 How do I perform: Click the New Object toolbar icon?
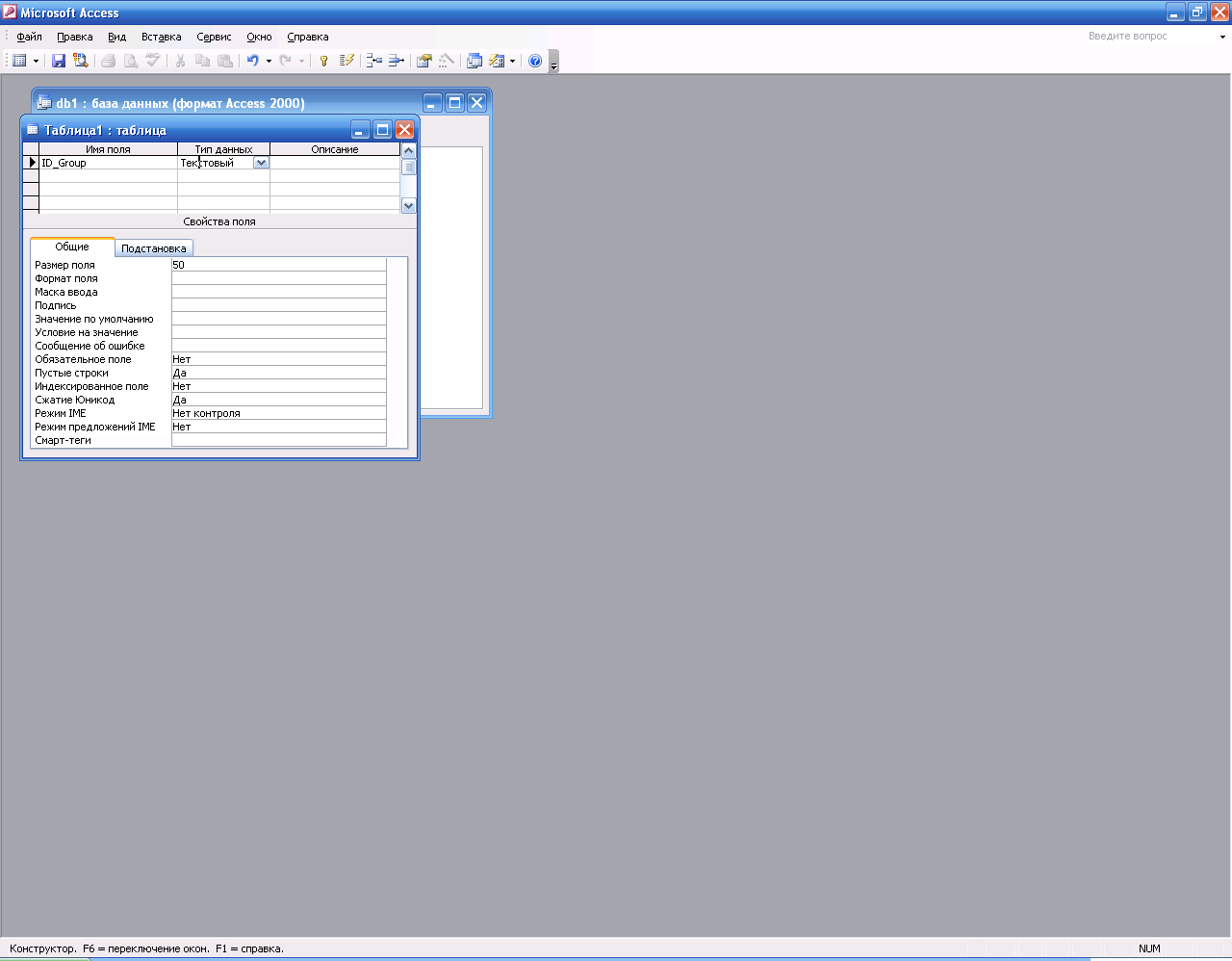(497, 61)
